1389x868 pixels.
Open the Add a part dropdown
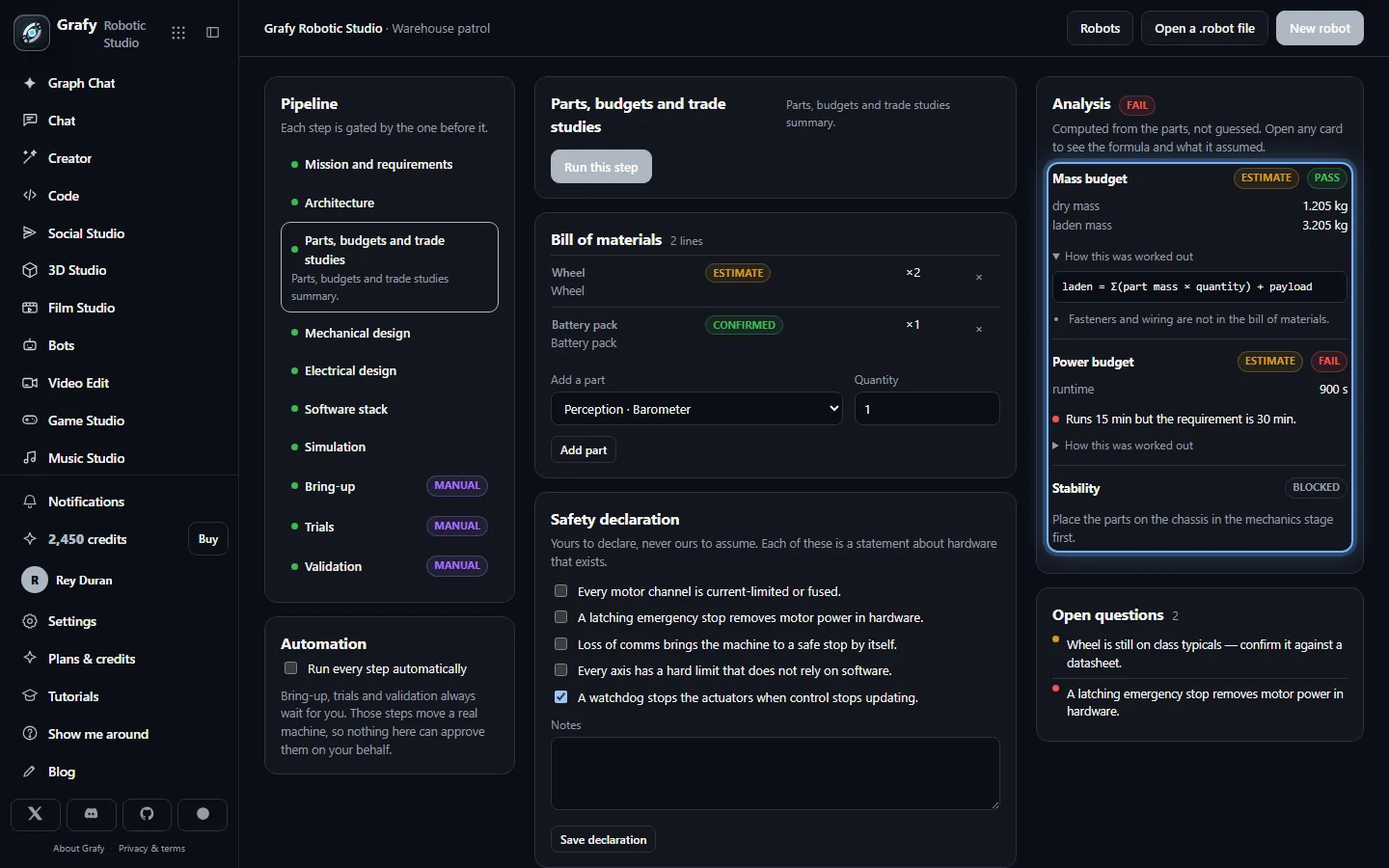[696, 409]
